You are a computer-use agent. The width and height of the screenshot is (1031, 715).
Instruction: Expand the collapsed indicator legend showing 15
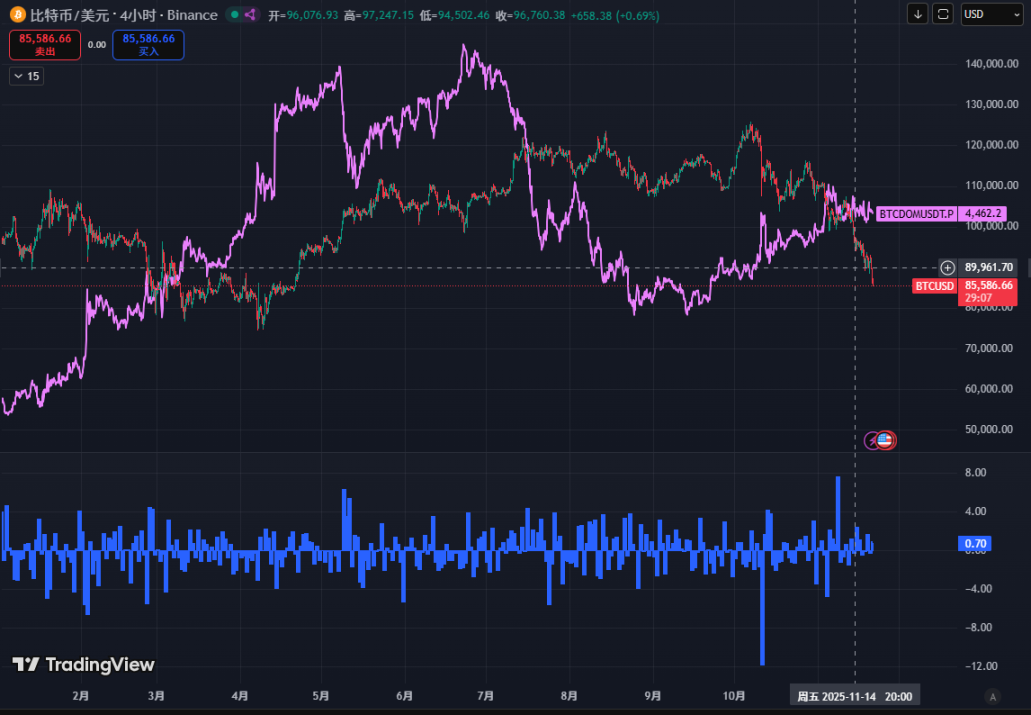(x=26, y=76)
